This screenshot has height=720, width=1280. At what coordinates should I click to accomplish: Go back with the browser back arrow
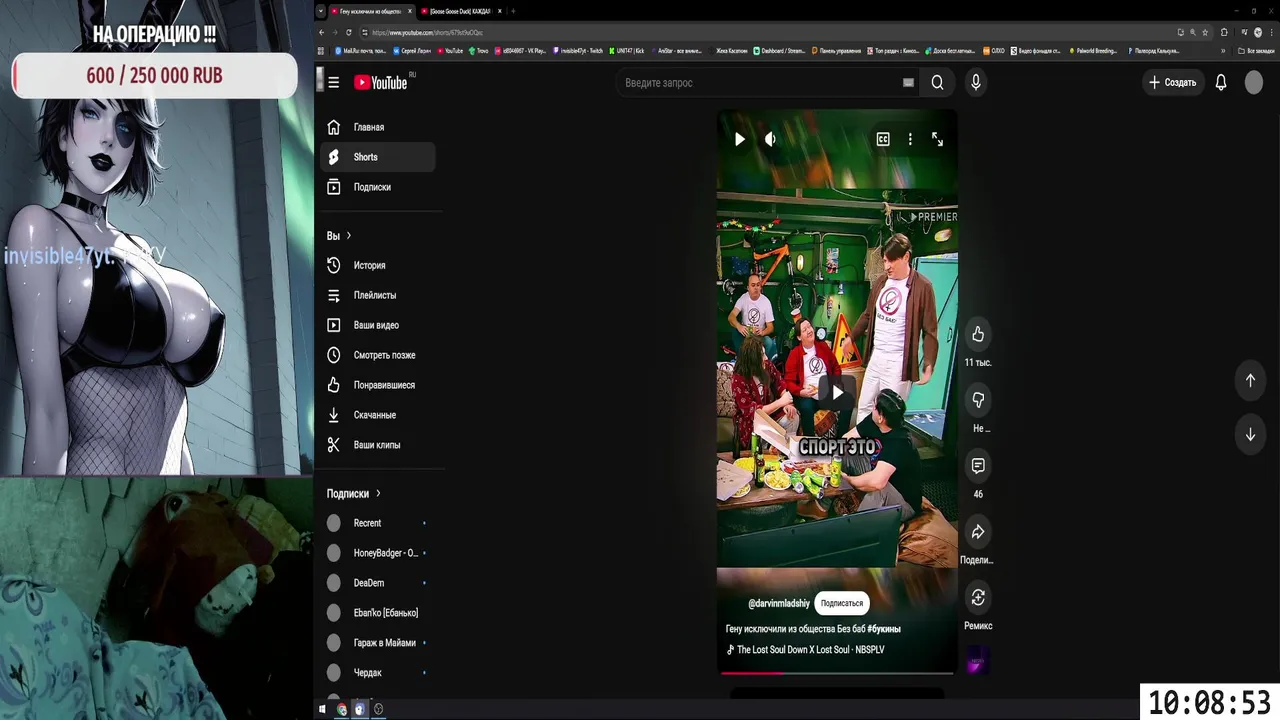321,32
